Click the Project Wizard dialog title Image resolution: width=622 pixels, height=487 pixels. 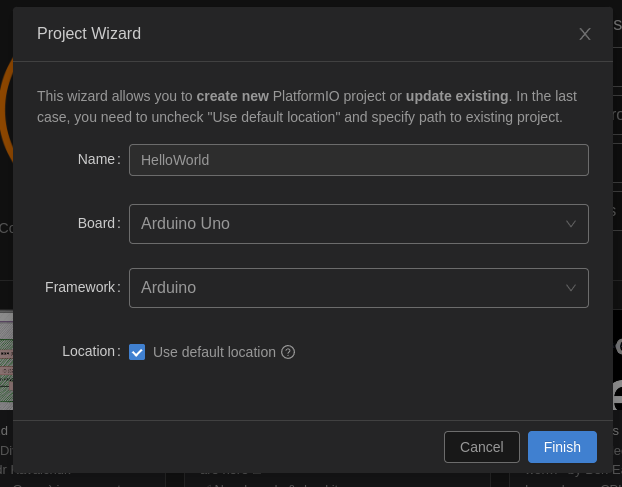click(x=89, y=33)
